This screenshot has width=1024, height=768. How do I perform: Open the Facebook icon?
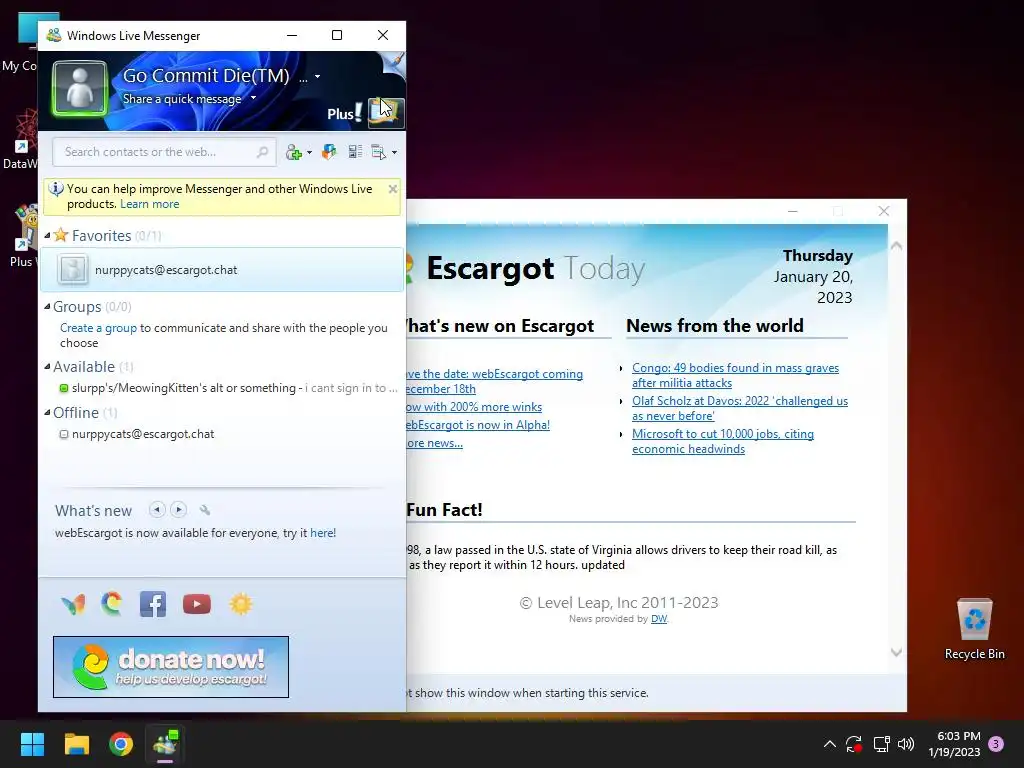click(153, 604)
